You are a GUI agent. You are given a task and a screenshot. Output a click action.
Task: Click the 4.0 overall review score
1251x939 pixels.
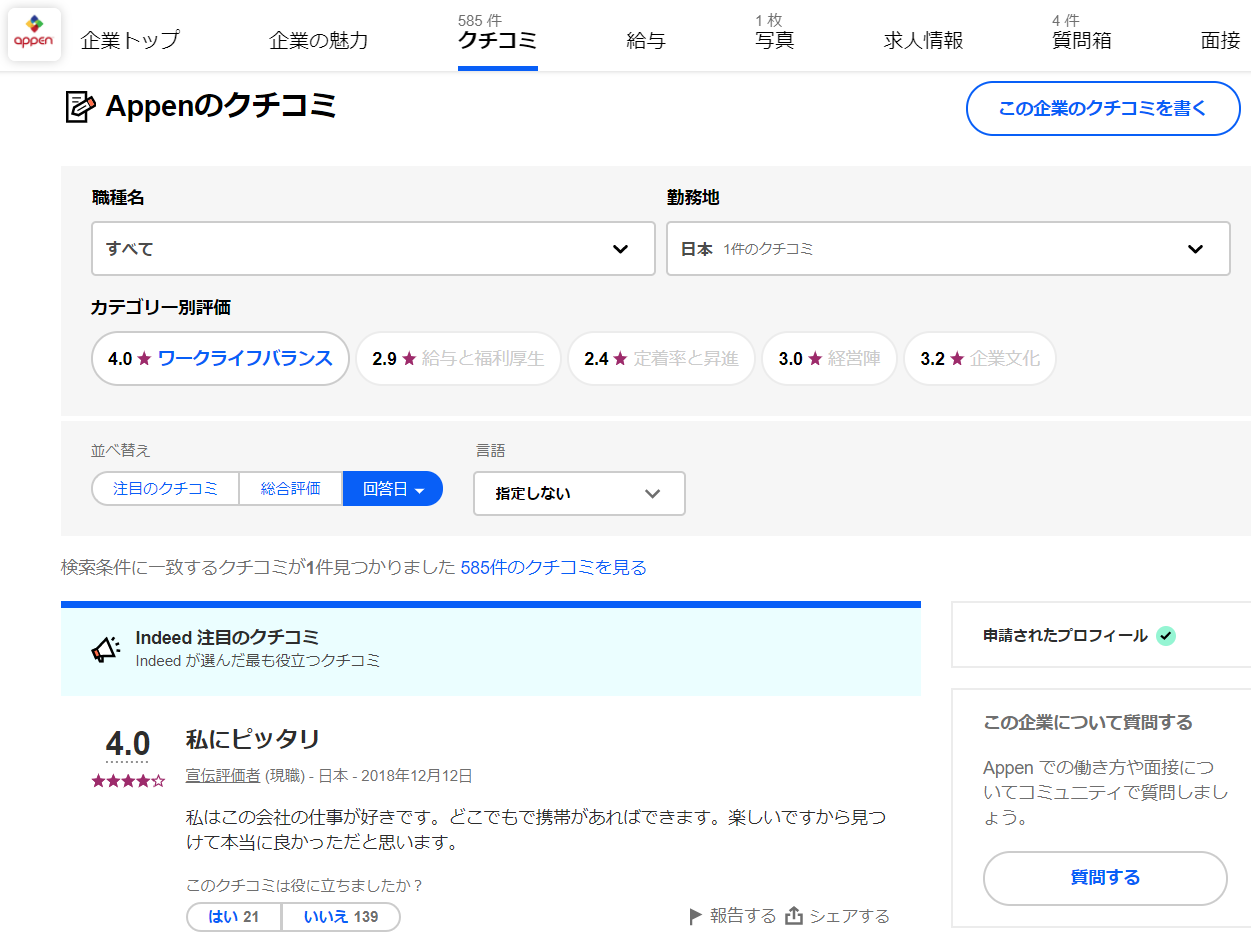coord(128,745)
